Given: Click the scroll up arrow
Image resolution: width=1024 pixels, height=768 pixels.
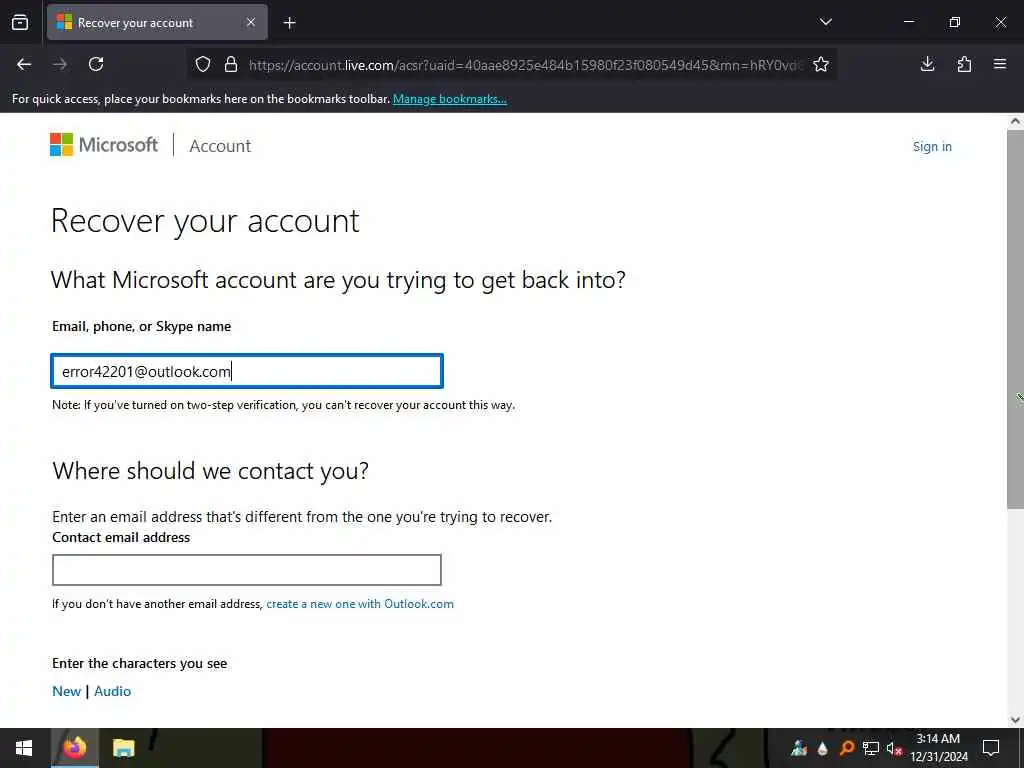Looking at the screenshot, I should click(x=1015, y=121).
